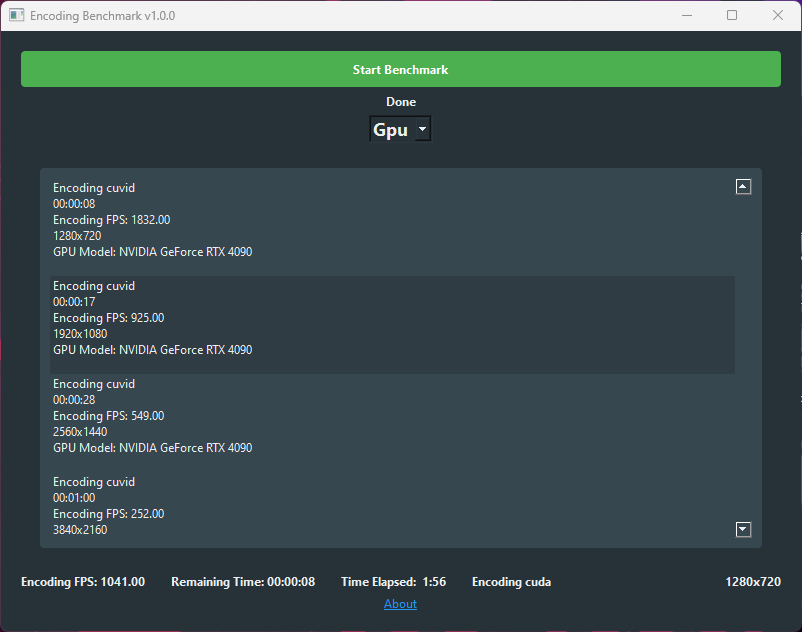Start the benchmark with the green button
This screenshot has width=802, height=632.
pyautogui.click(x=400, y=69)
